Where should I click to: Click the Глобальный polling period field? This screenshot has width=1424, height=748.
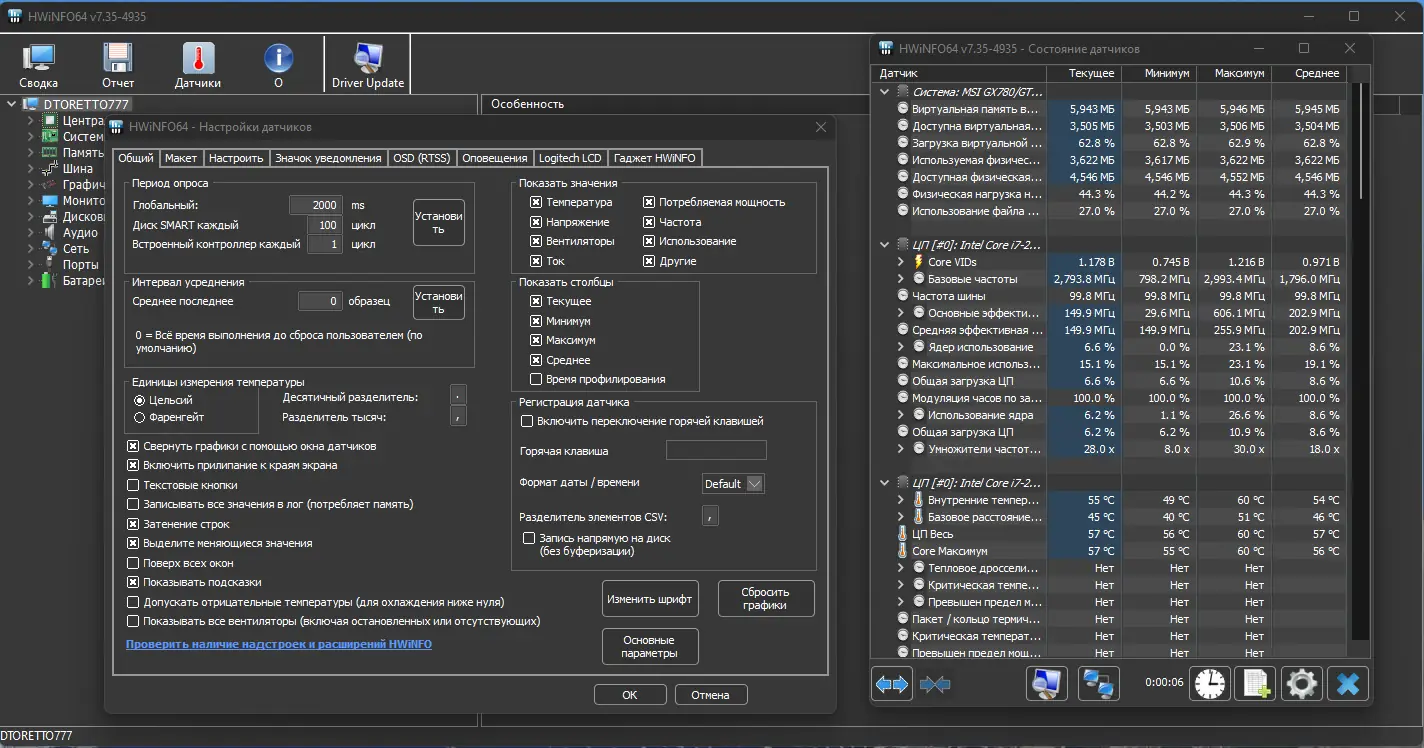(316, 205)
